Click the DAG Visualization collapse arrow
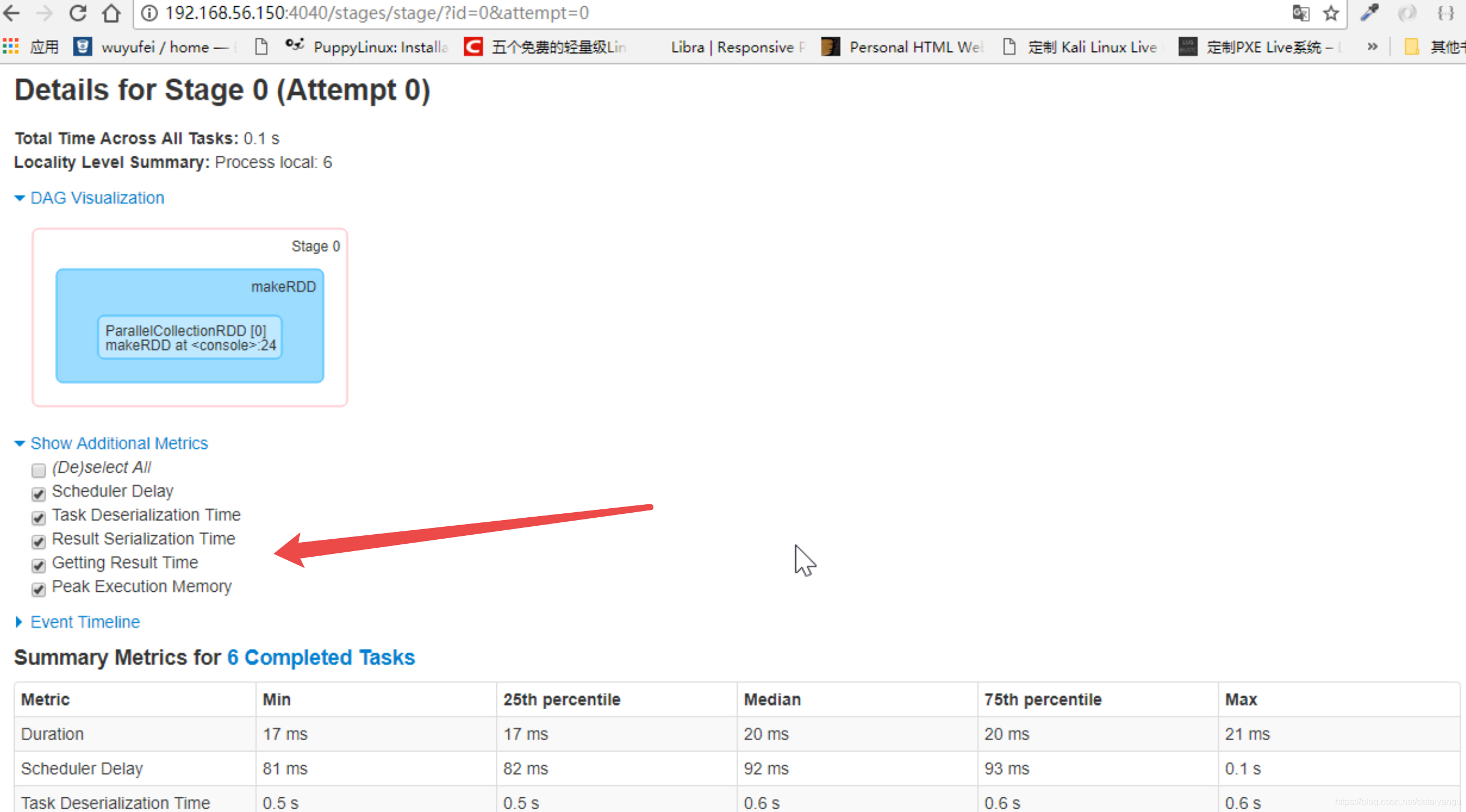This screenshot has width=1466, height=812. tap(20, 198)
